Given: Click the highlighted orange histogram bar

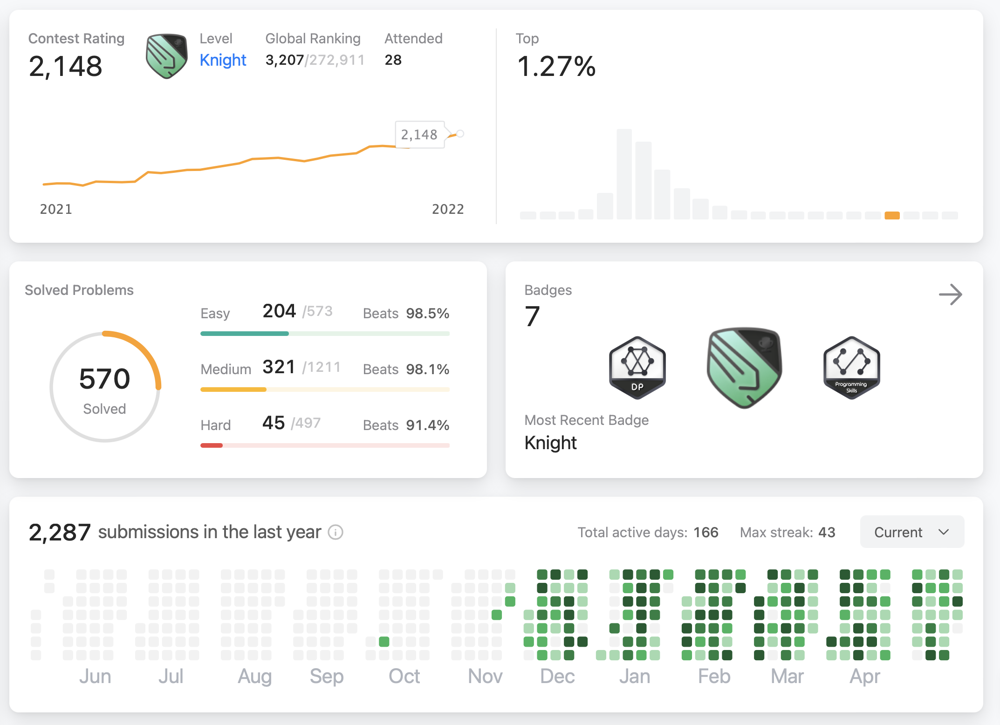Looking at the screenshot, I should pos(892,215).
